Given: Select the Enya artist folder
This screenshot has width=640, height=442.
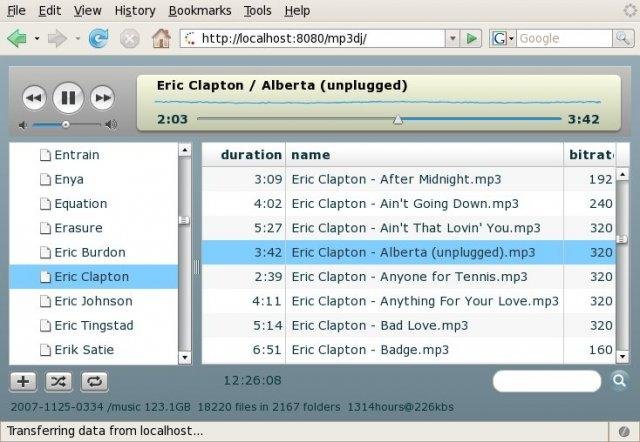Looking at the screenshot, I should click(94, 179).
